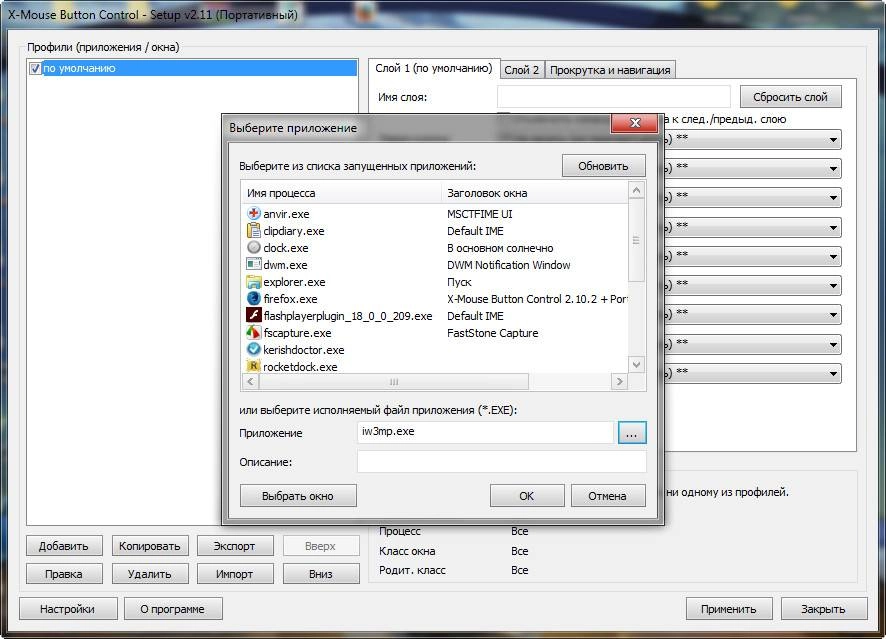Select the 'Пуск' window title entry
The width and height of the screenshot is (886, 639).
(459, 282)
